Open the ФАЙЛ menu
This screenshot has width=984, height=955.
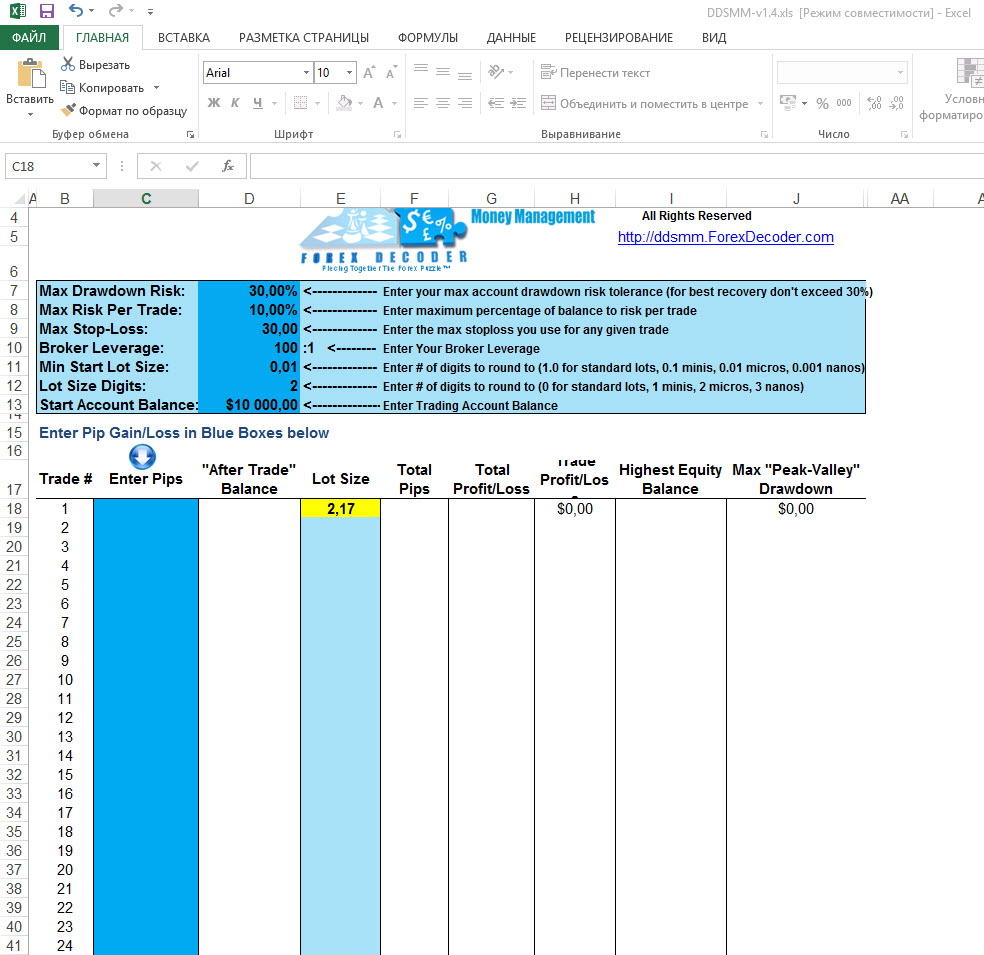[29, 38]
